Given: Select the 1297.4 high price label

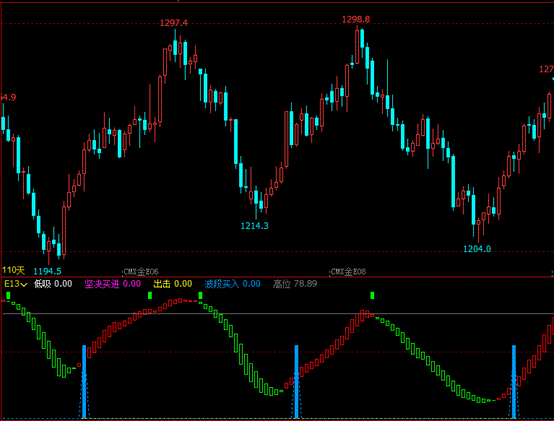Looking at the screenshot, I should [174, 23].
